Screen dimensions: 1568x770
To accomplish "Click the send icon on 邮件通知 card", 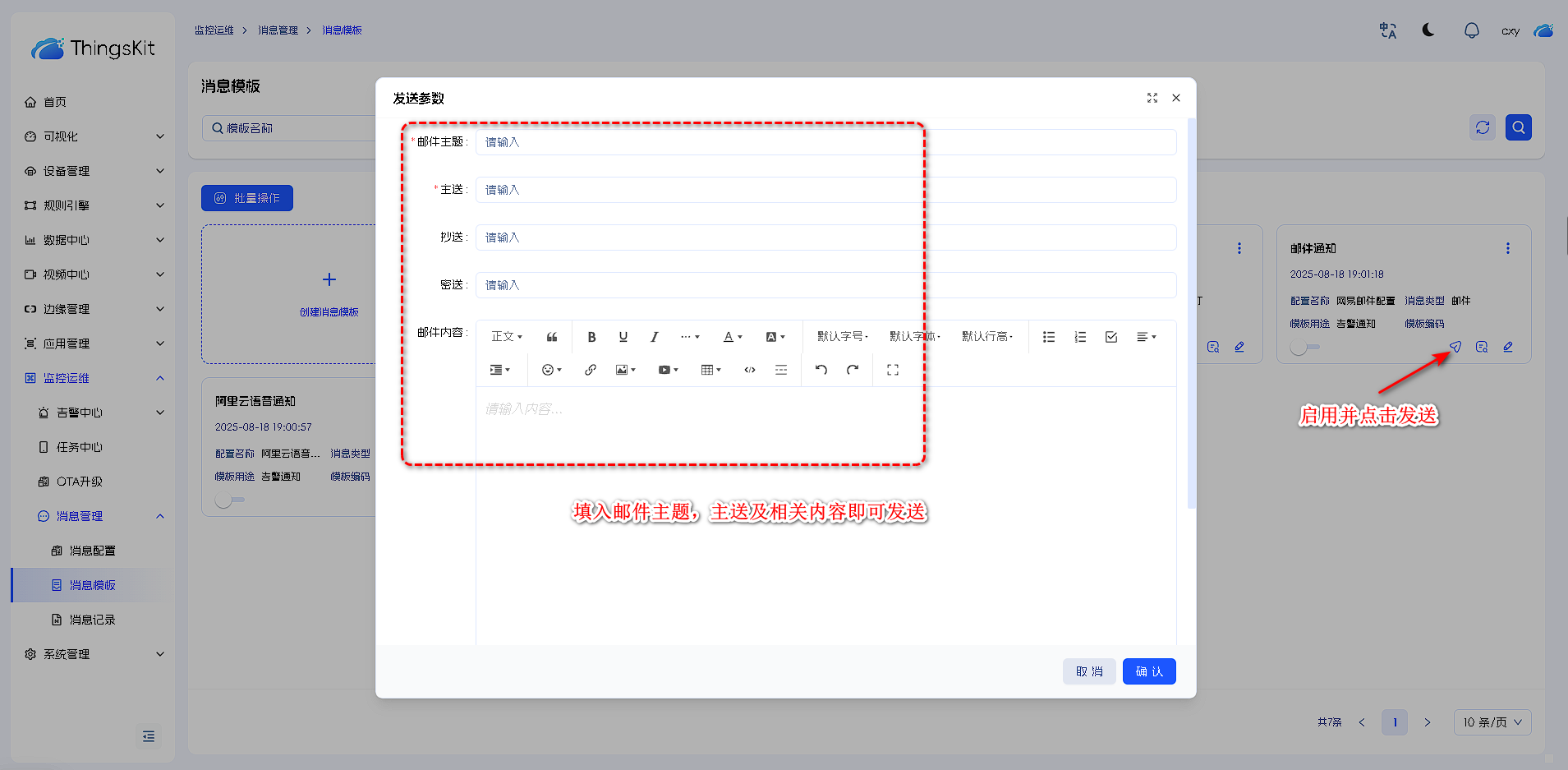I will pos(1455,347).
